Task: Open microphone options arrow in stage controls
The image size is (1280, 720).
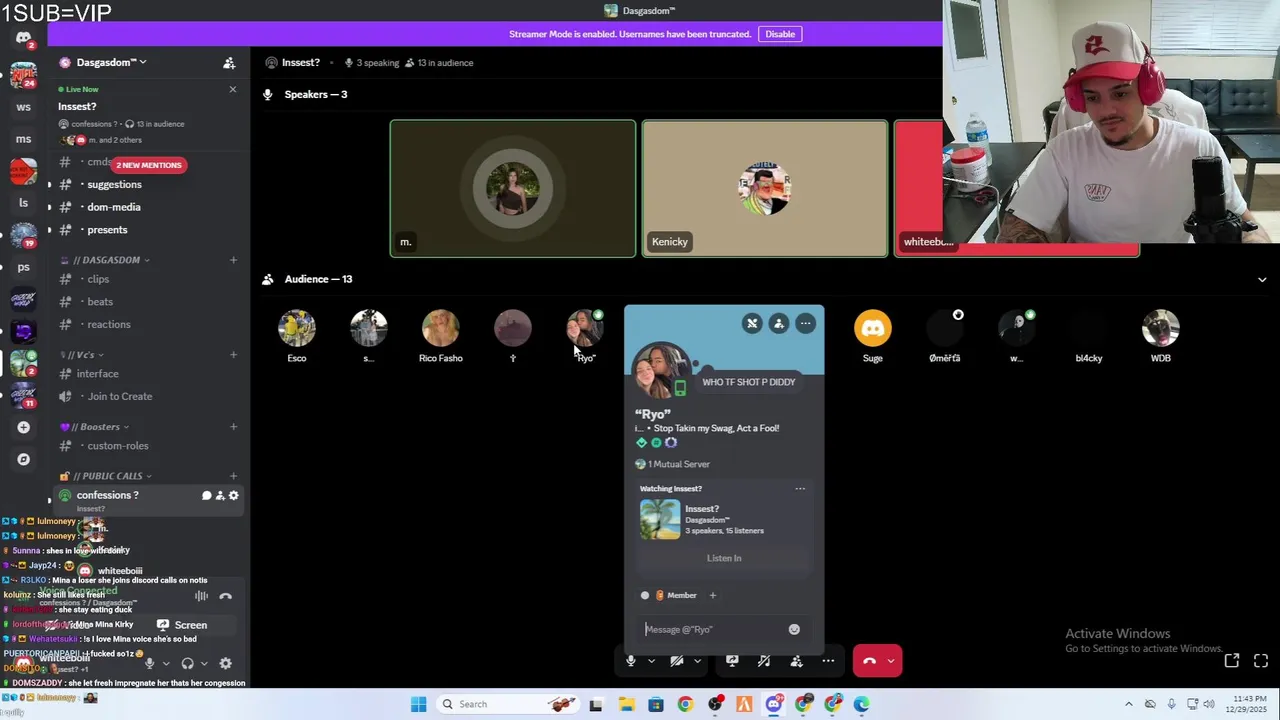Action: pos(651,661)
